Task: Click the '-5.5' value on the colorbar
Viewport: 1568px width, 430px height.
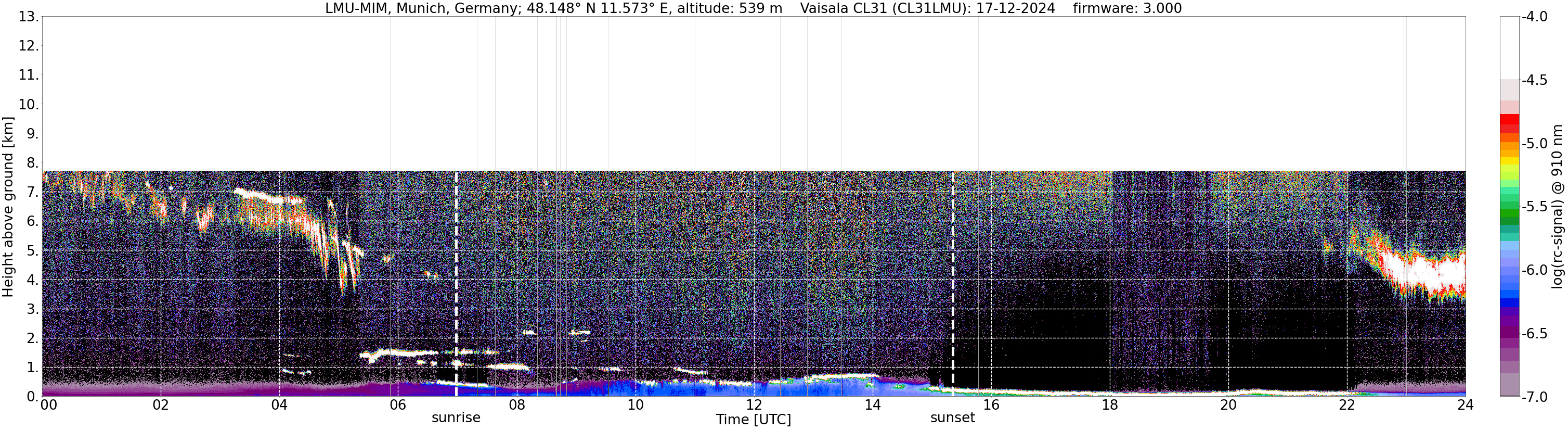Action: [1535, 207]
